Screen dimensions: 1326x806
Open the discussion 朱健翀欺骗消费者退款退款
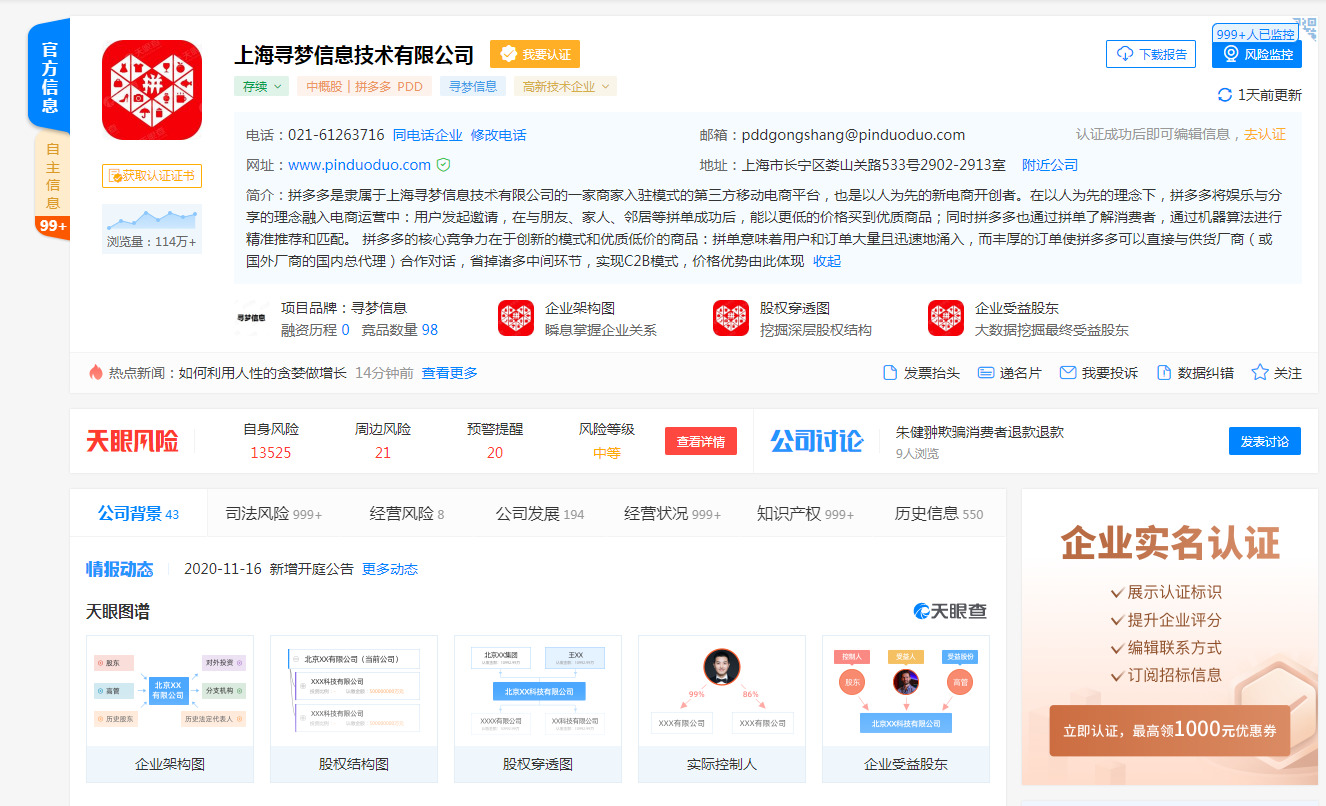pyautogui.click(x=980, y=432)
